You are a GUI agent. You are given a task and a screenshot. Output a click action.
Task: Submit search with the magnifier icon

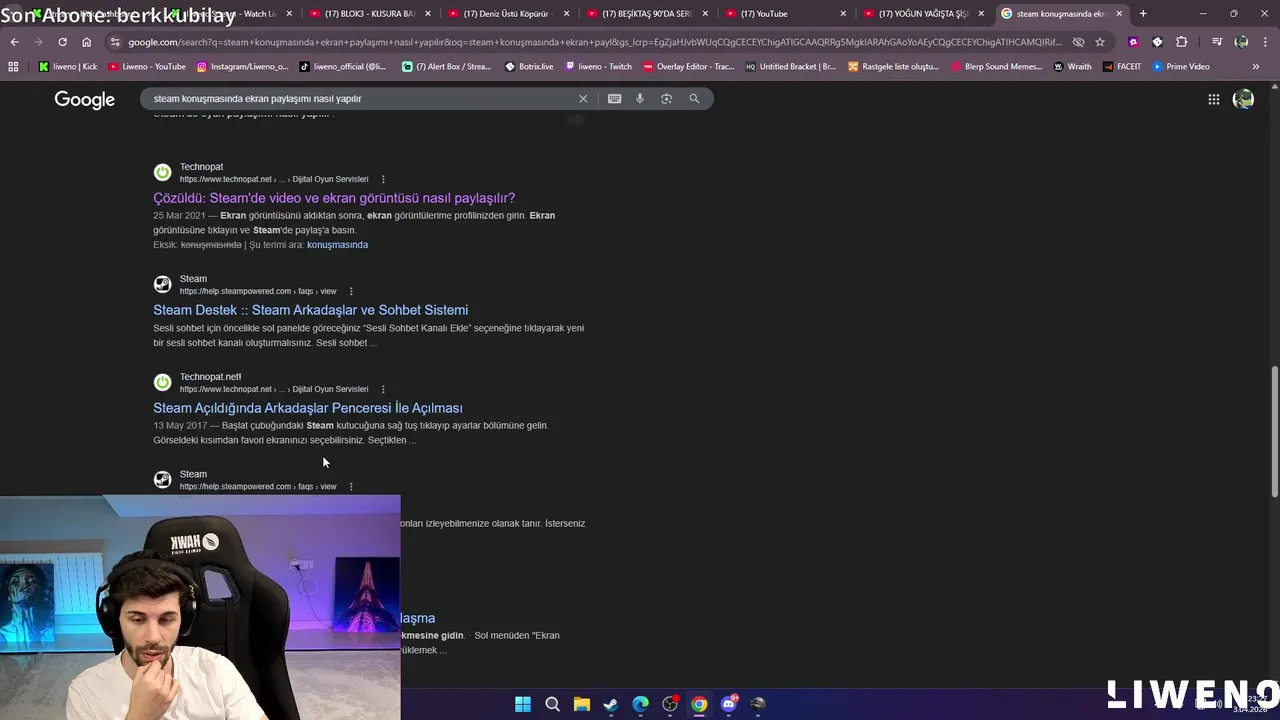click(x=694, y=99)
